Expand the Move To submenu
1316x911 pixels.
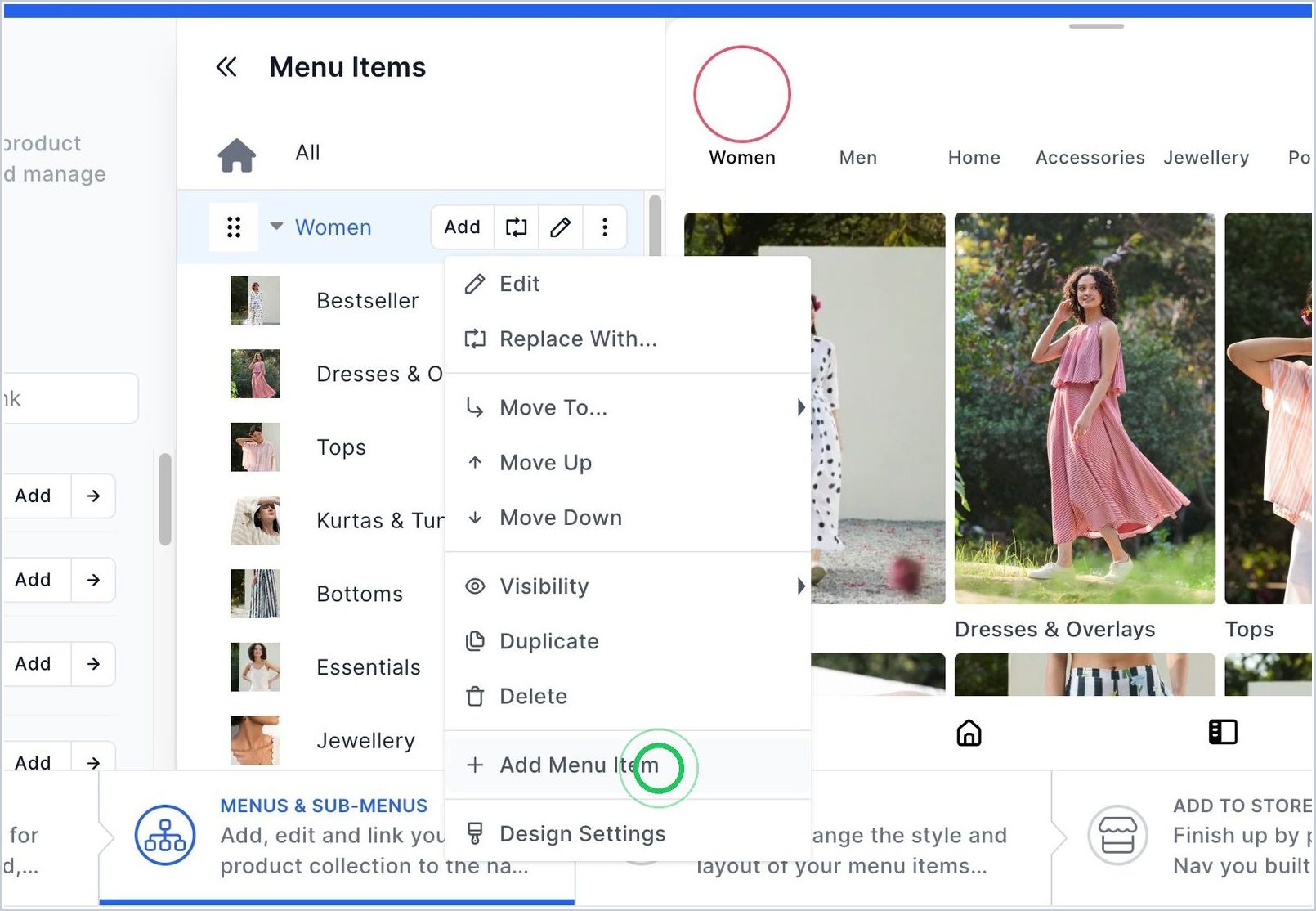[x=801, y=407]
